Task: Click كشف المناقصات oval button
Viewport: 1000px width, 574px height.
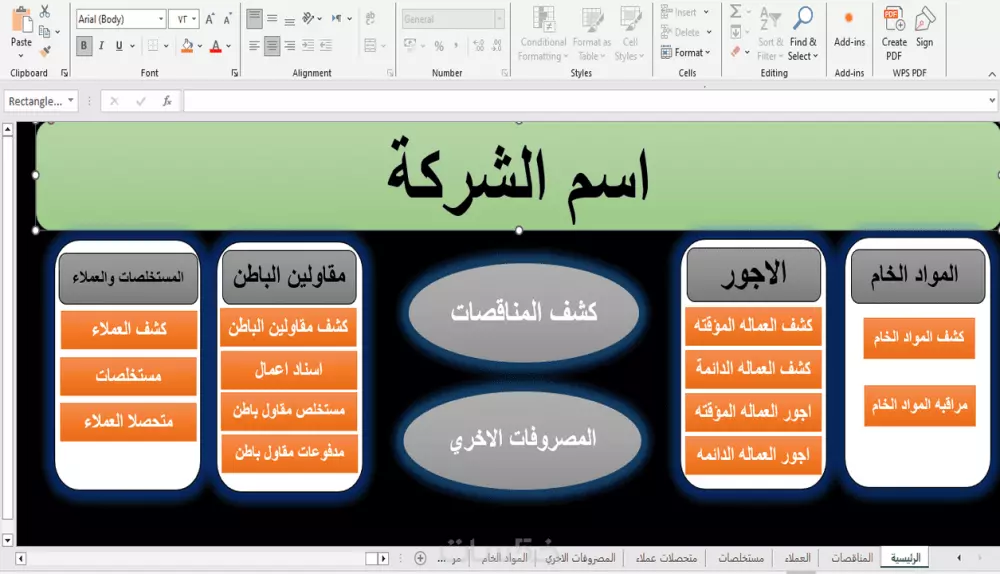Action: [x=524, y=312]
